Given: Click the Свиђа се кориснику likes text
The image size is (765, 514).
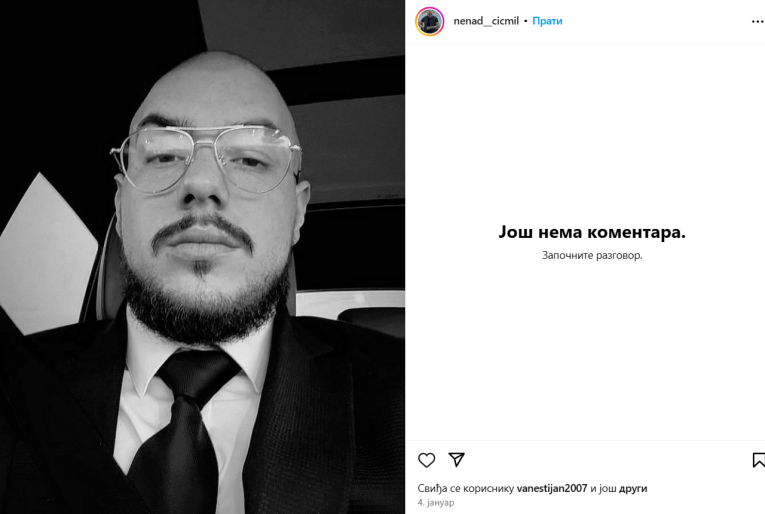Looking at the screenshot, I should 466,489.
